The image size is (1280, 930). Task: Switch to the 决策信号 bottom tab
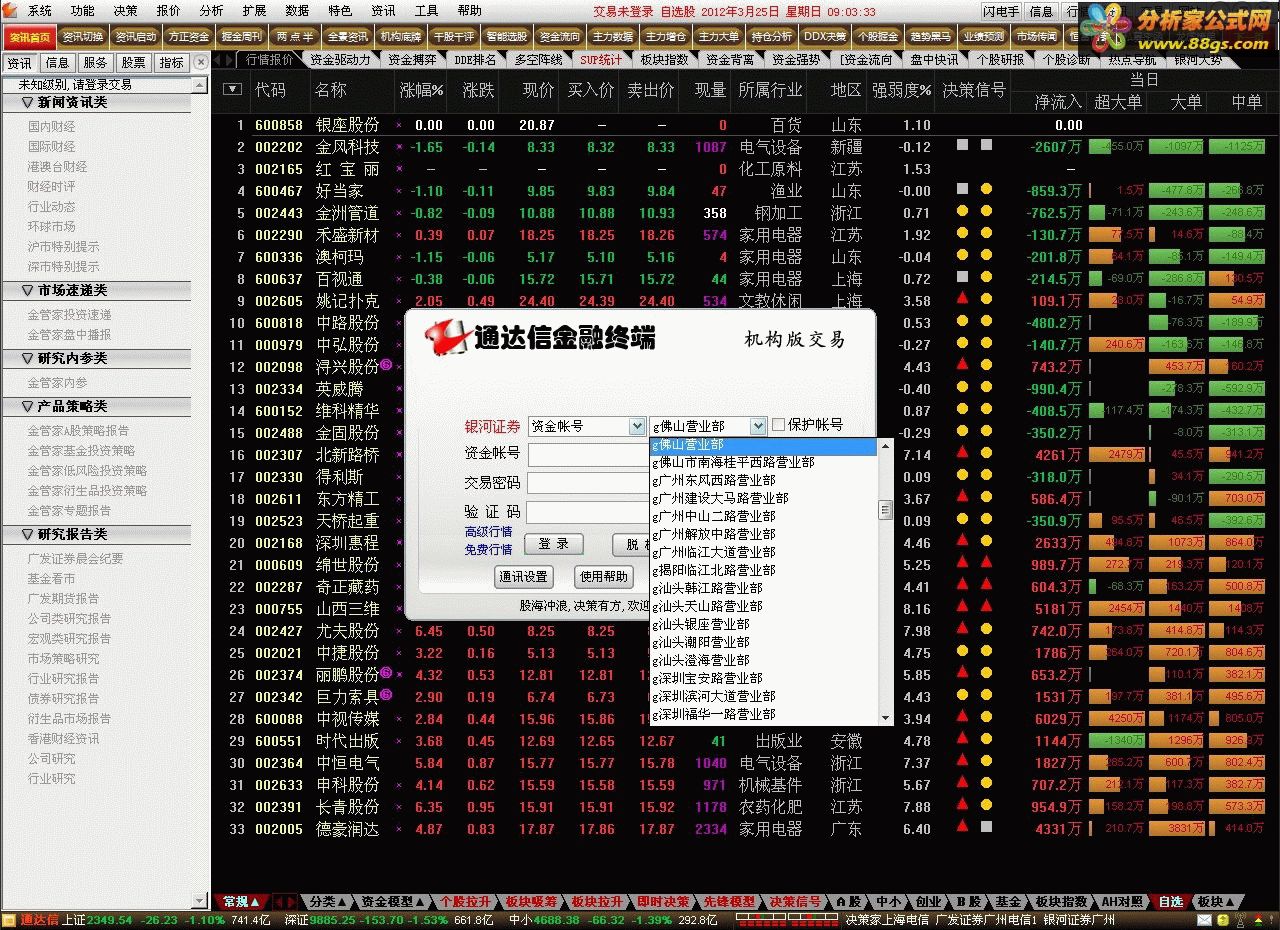tap(795, 901)
